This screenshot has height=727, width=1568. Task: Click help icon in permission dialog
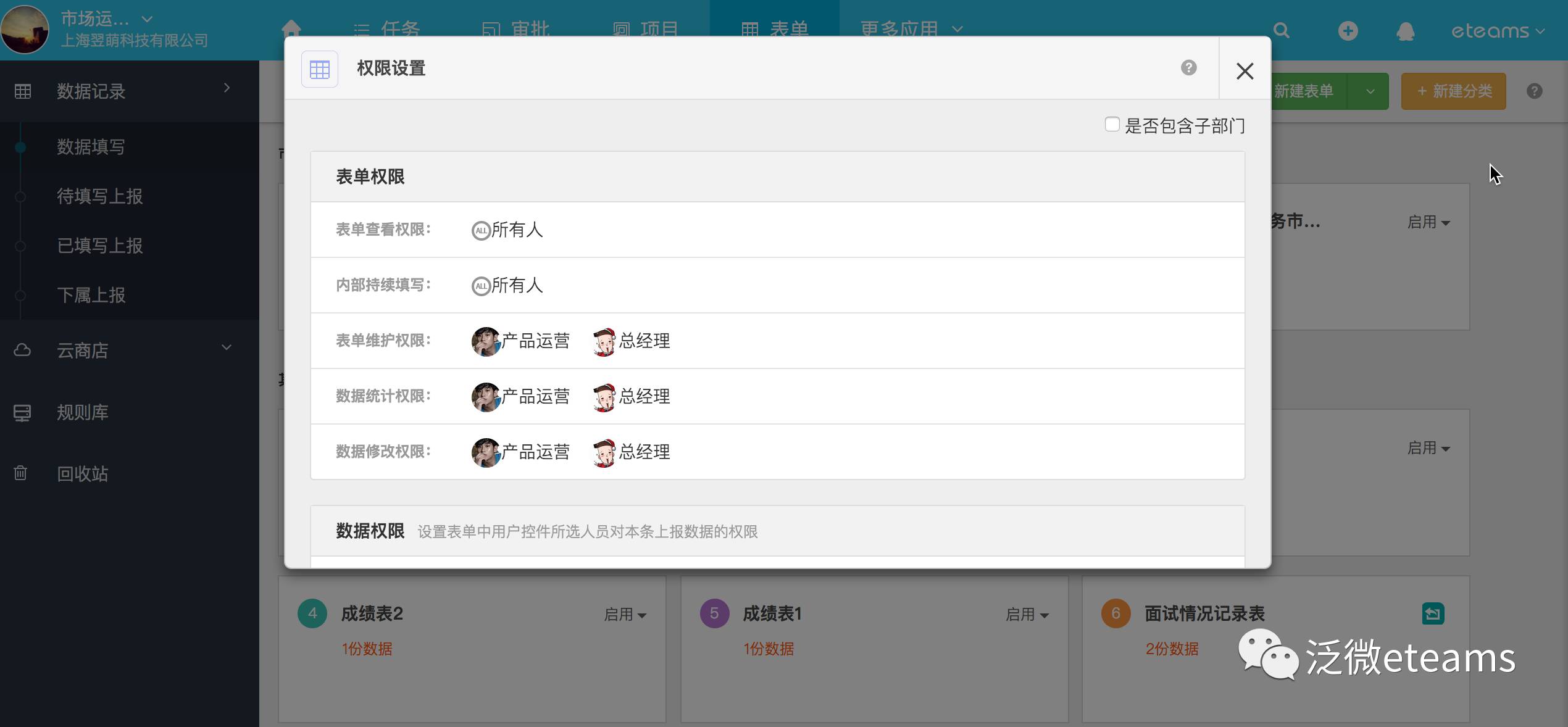point(1188,68)
